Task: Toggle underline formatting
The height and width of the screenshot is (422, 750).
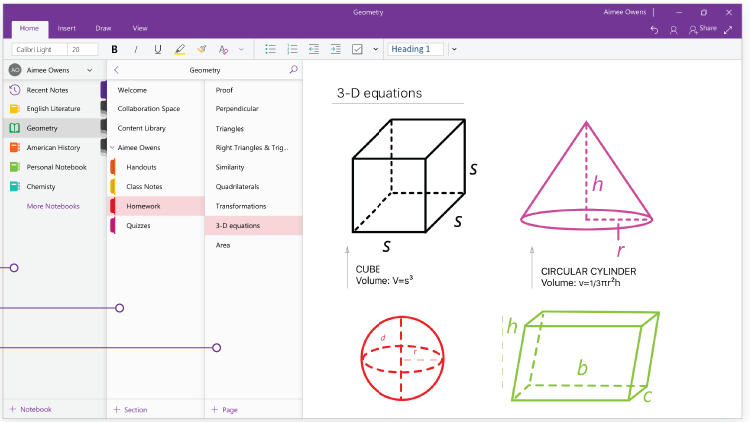Action: (x=157, y=49)
